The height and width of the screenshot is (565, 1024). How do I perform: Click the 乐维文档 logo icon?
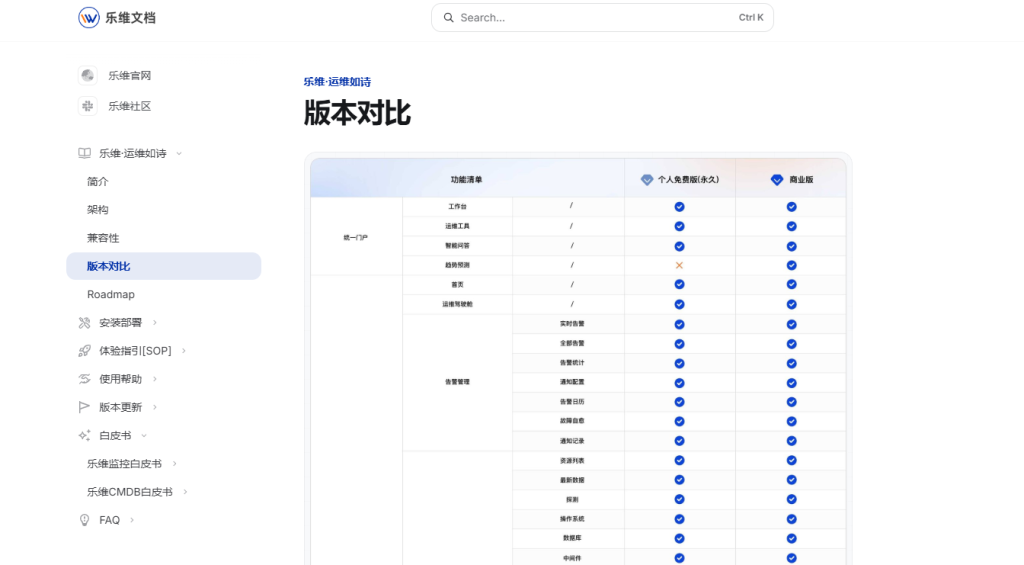tap(89, 18)
